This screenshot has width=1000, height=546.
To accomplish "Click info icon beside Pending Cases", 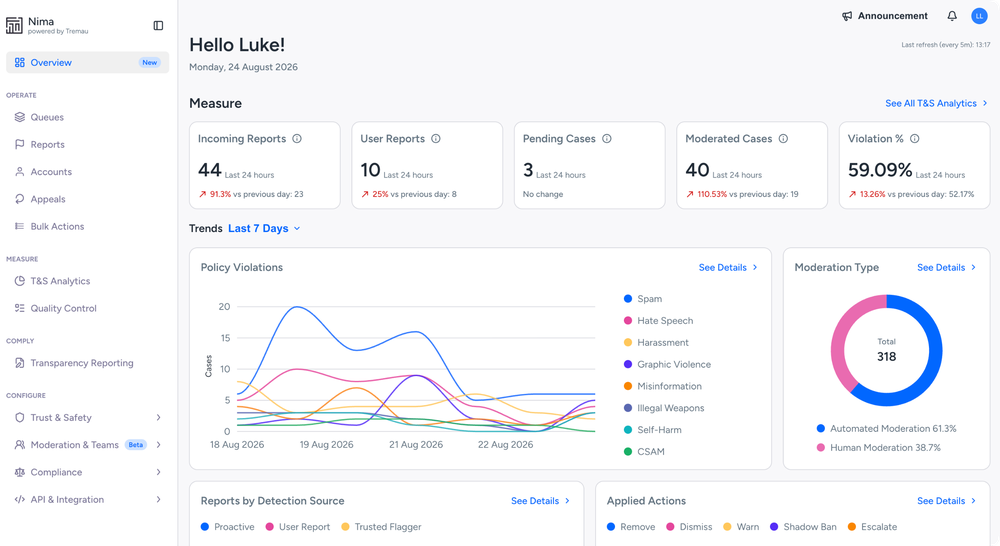I will (x=607, y=138).
